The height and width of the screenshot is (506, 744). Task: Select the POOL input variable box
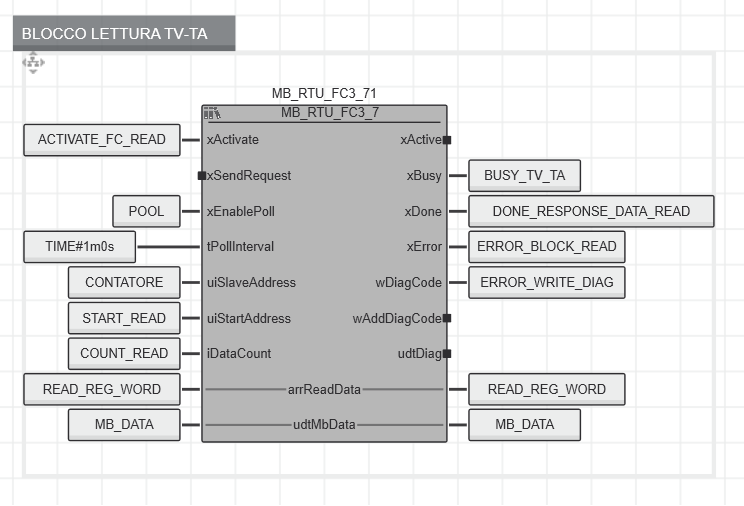146,211
